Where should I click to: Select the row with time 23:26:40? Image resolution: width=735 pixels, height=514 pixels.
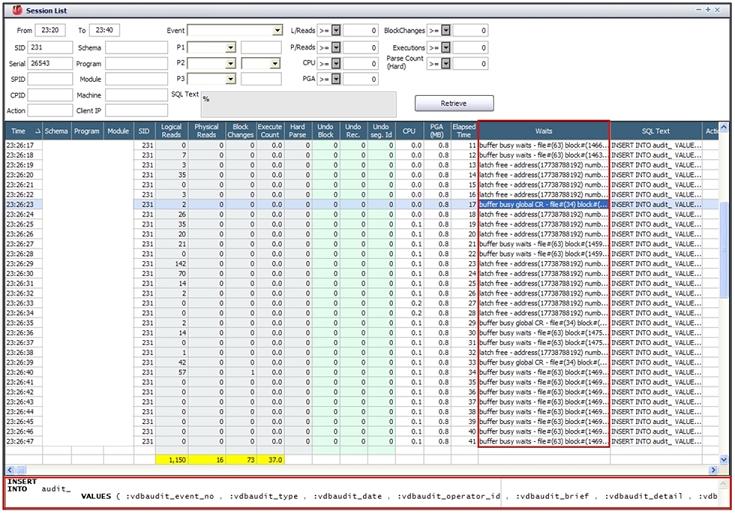(361, 372)
